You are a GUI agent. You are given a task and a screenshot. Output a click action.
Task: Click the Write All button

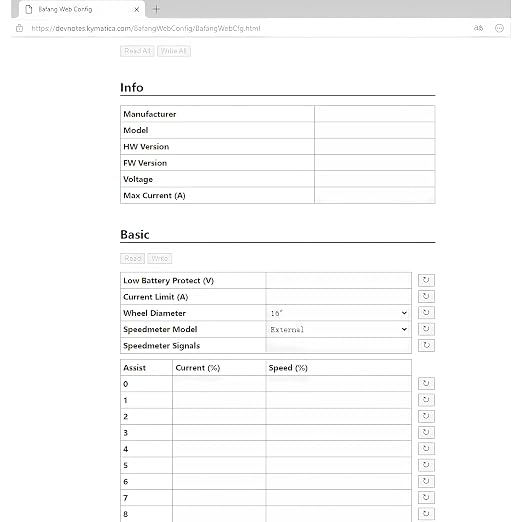[x=174, y=51]
